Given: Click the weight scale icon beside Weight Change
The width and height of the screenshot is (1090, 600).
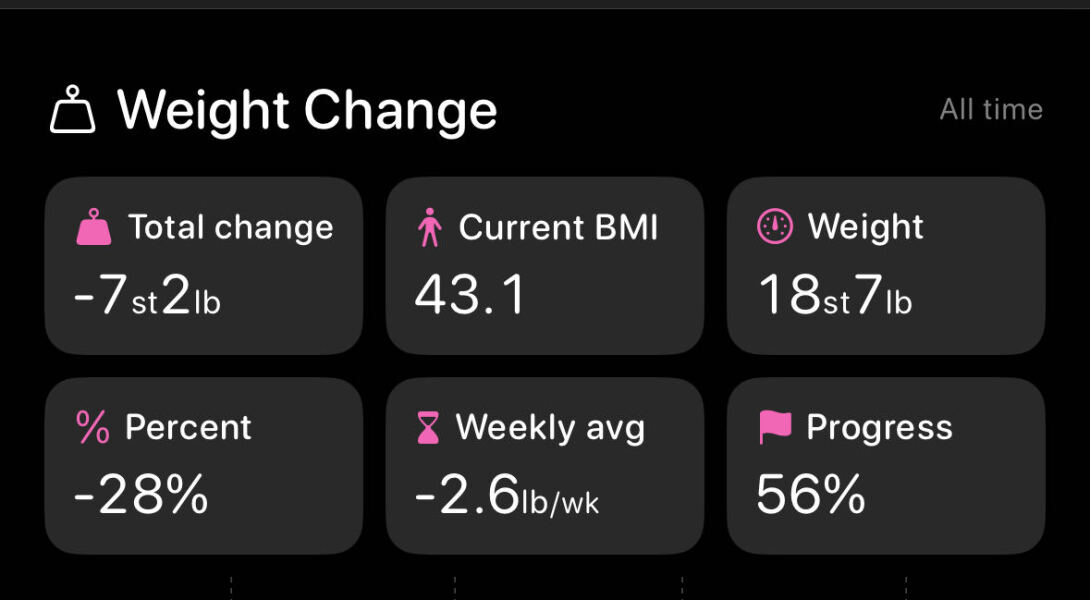Looking at the screenshot, I should click(x=73, y=110).
